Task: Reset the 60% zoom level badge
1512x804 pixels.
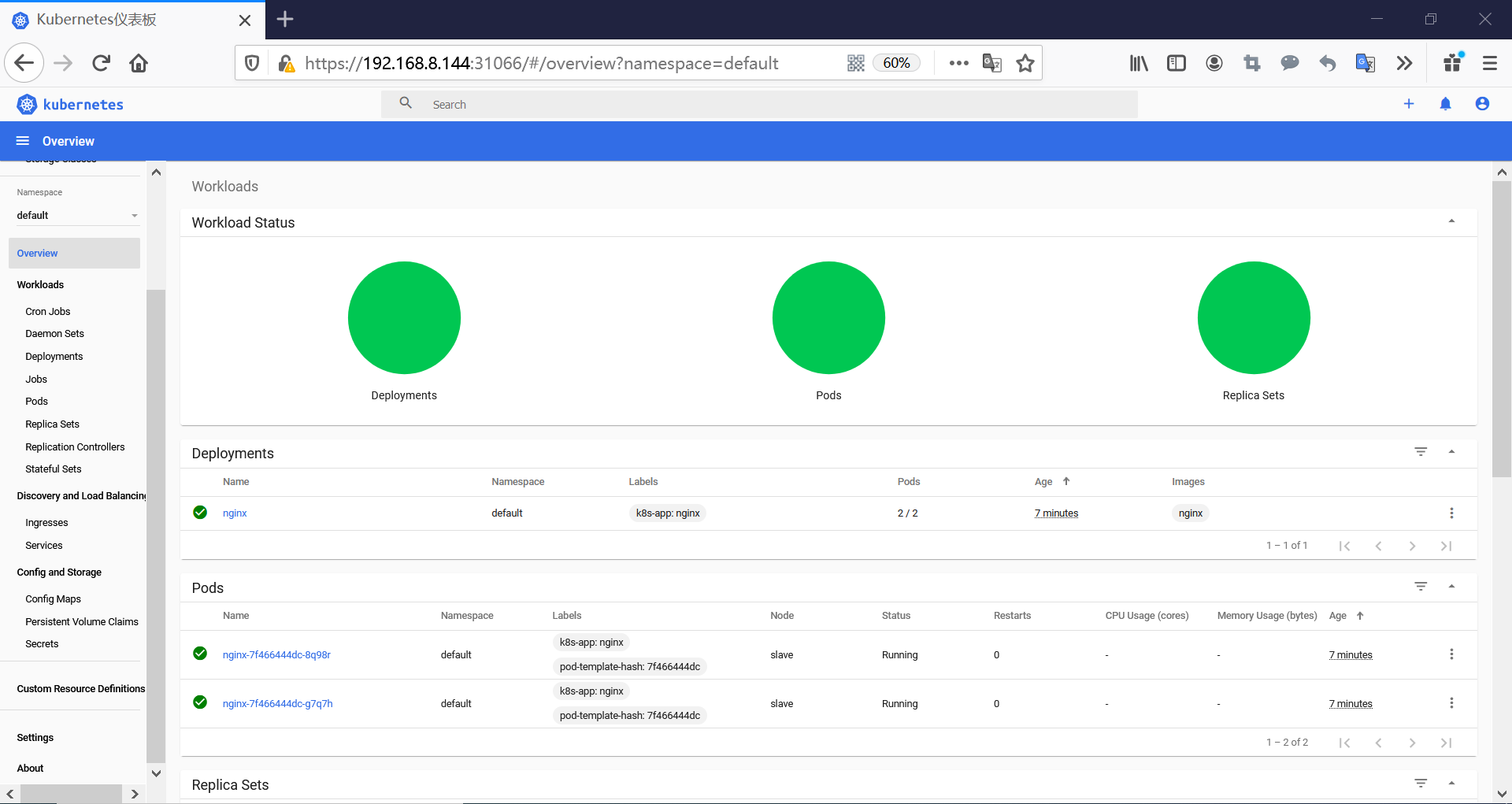Action: 896,63
